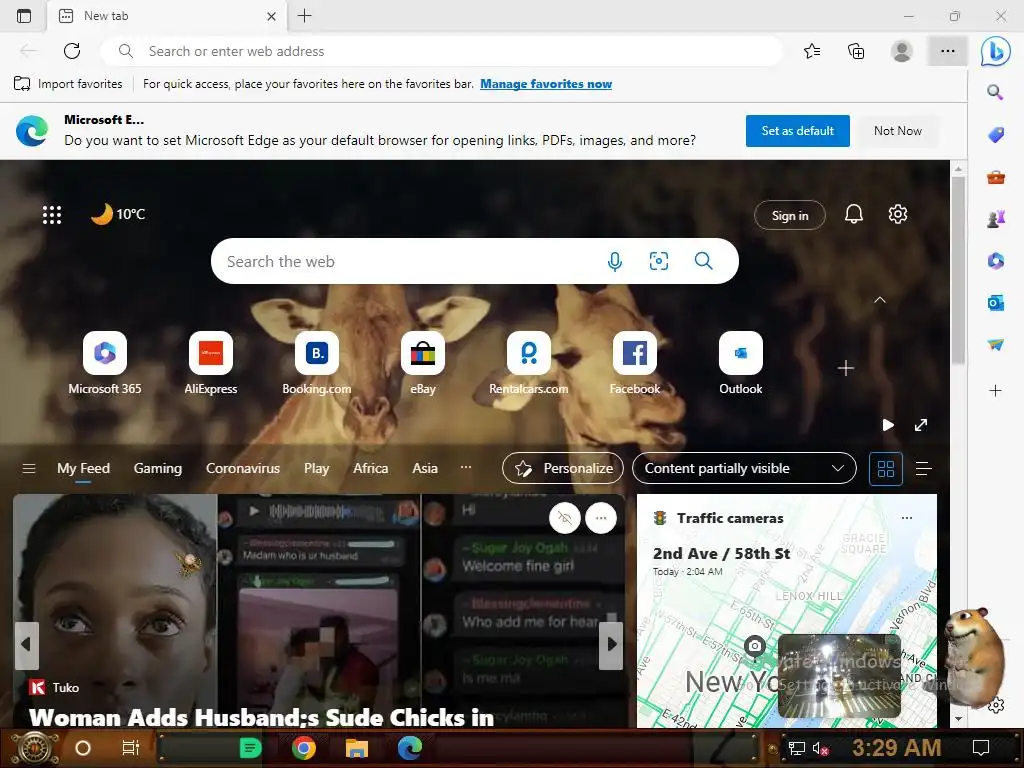The image size is (1024, 768).
Task: Open the sidebar Search icon
Action: pyautogui.click(x=995, y=92)
